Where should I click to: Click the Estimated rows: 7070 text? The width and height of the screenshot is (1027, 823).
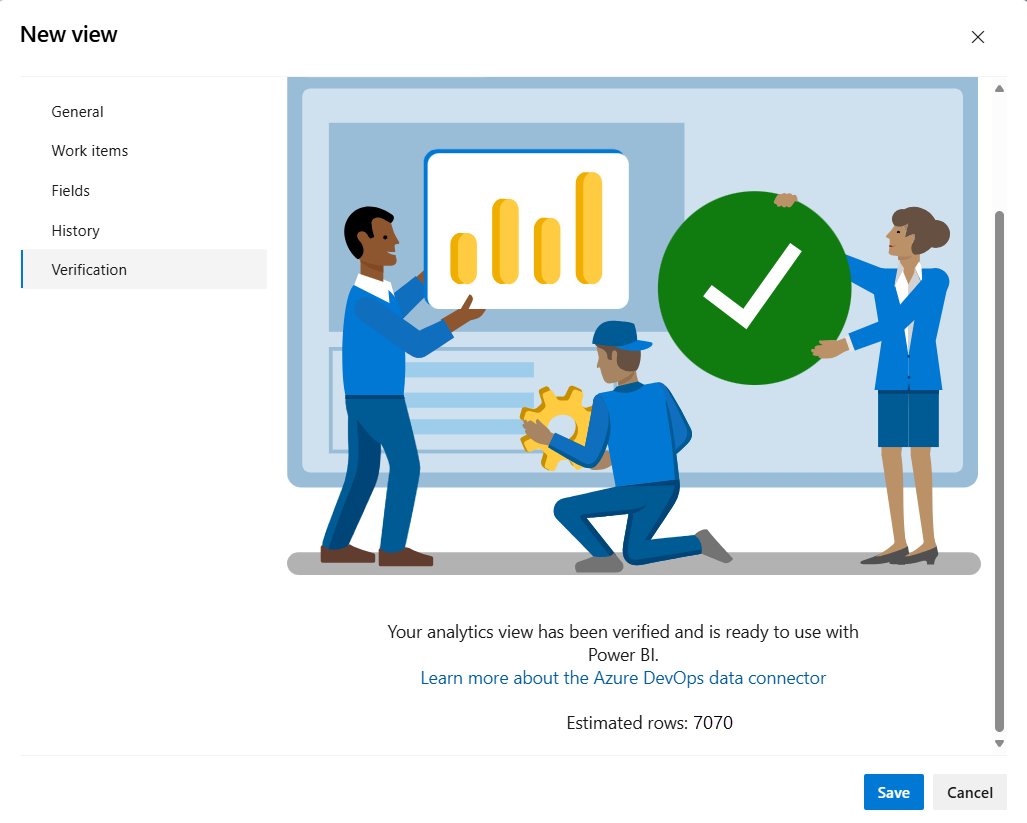649,722
